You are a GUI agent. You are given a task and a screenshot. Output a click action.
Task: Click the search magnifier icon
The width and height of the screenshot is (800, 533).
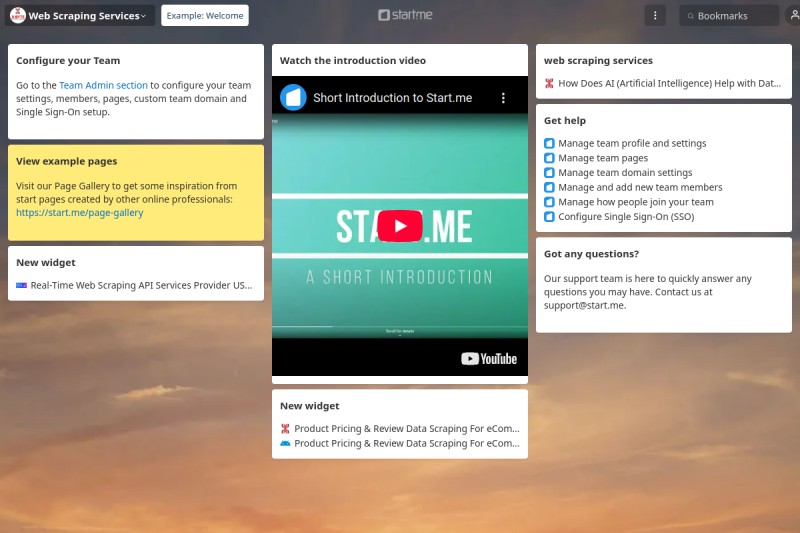click(690, 16)
